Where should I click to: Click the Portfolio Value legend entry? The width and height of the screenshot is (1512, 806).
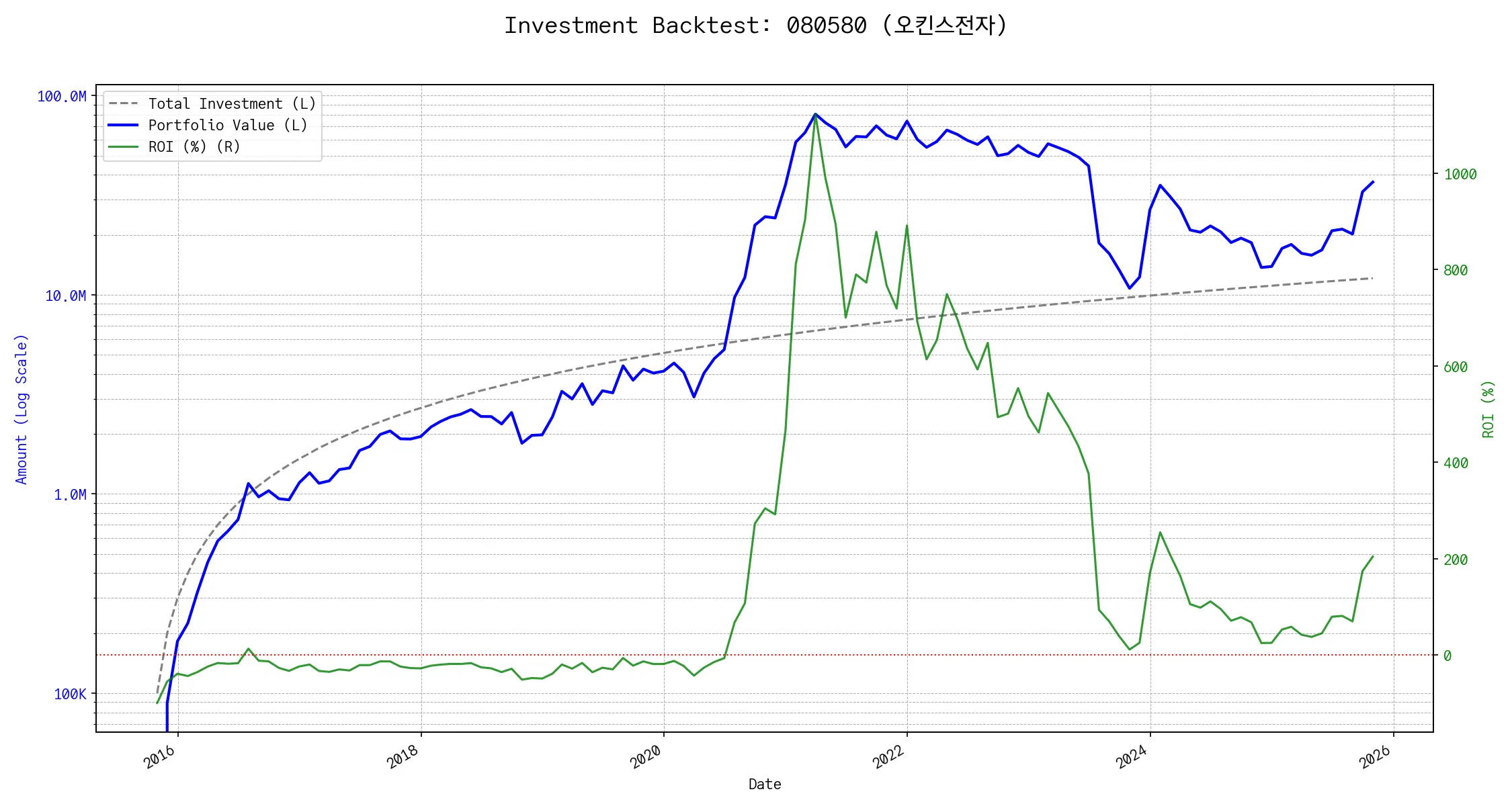pos(227,126)
